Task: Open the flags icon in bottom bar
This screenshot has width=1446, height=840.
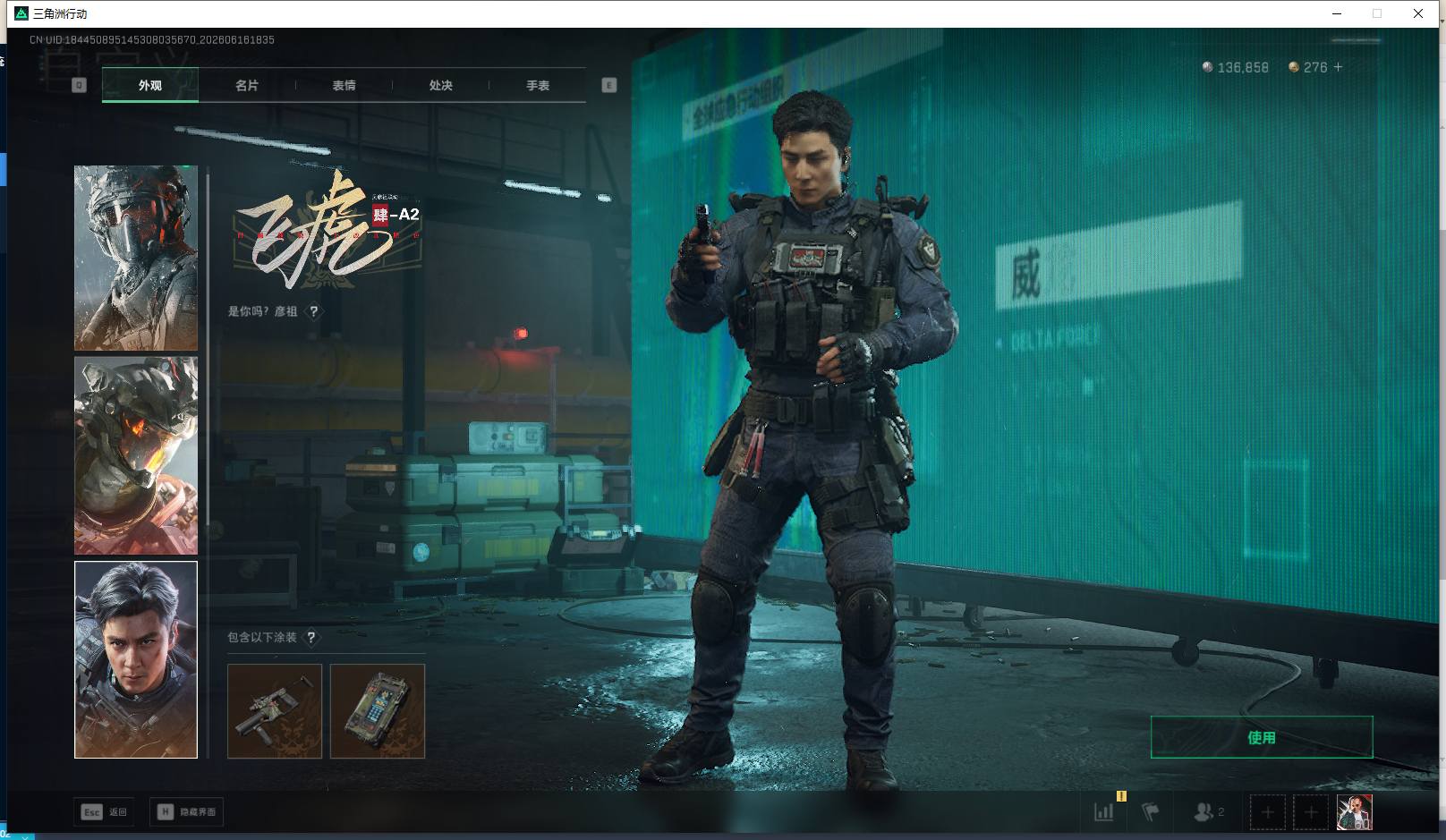Action: point(1151,812)
